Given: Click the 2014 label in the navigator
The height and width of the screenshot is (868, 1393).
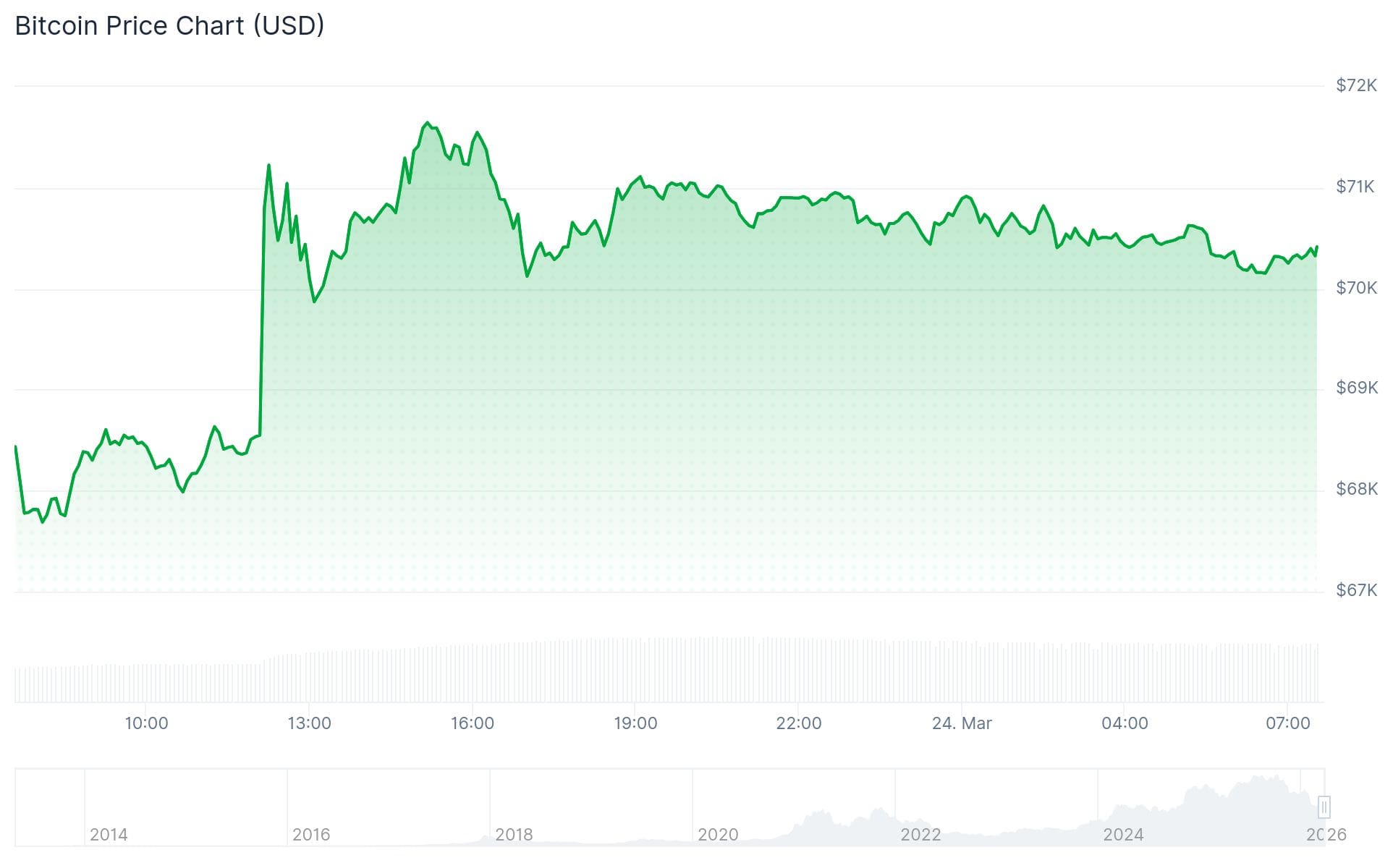Looking at the screenshot, I should click(109, 835).
